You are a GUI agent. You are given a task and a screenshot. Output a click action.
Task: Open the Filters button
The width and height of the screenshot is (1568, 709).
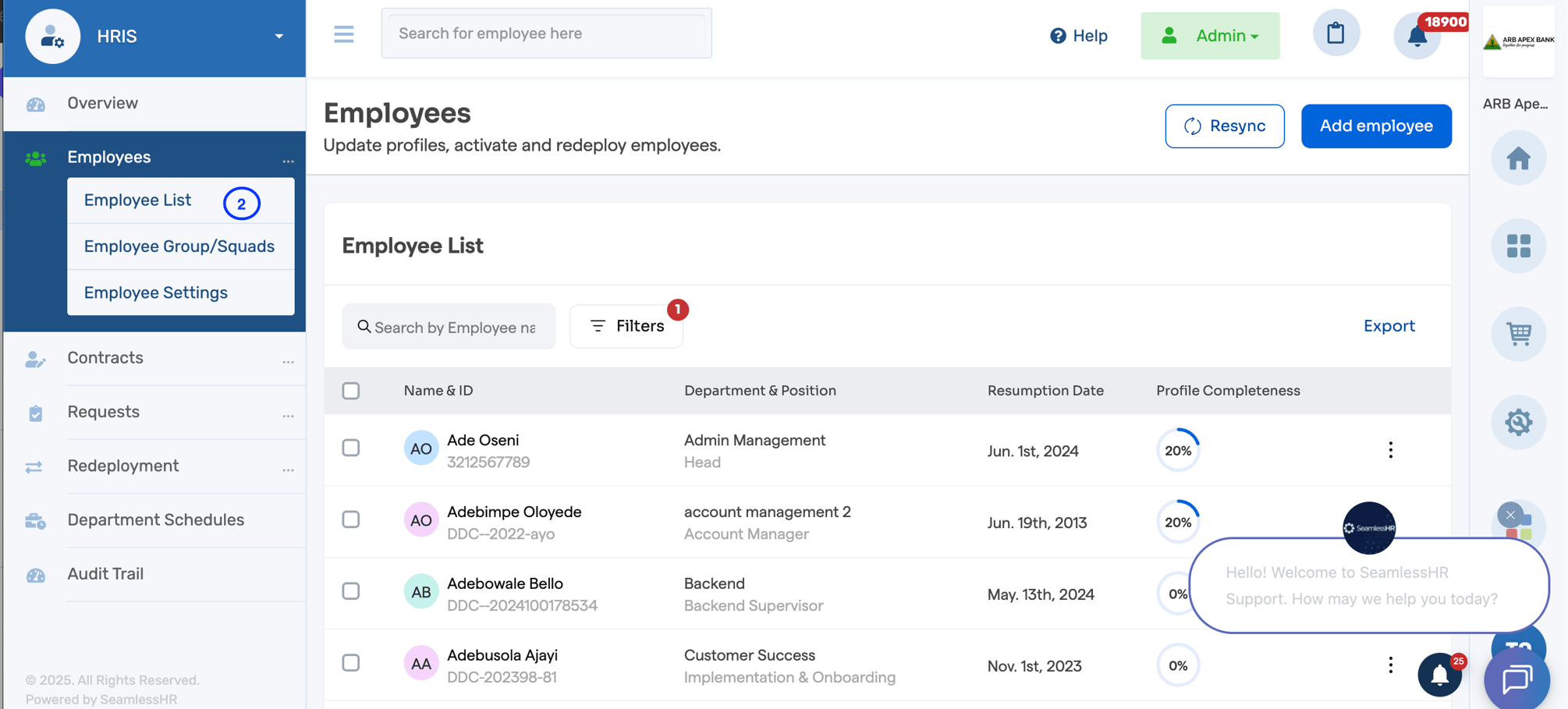tap(626, 326)
